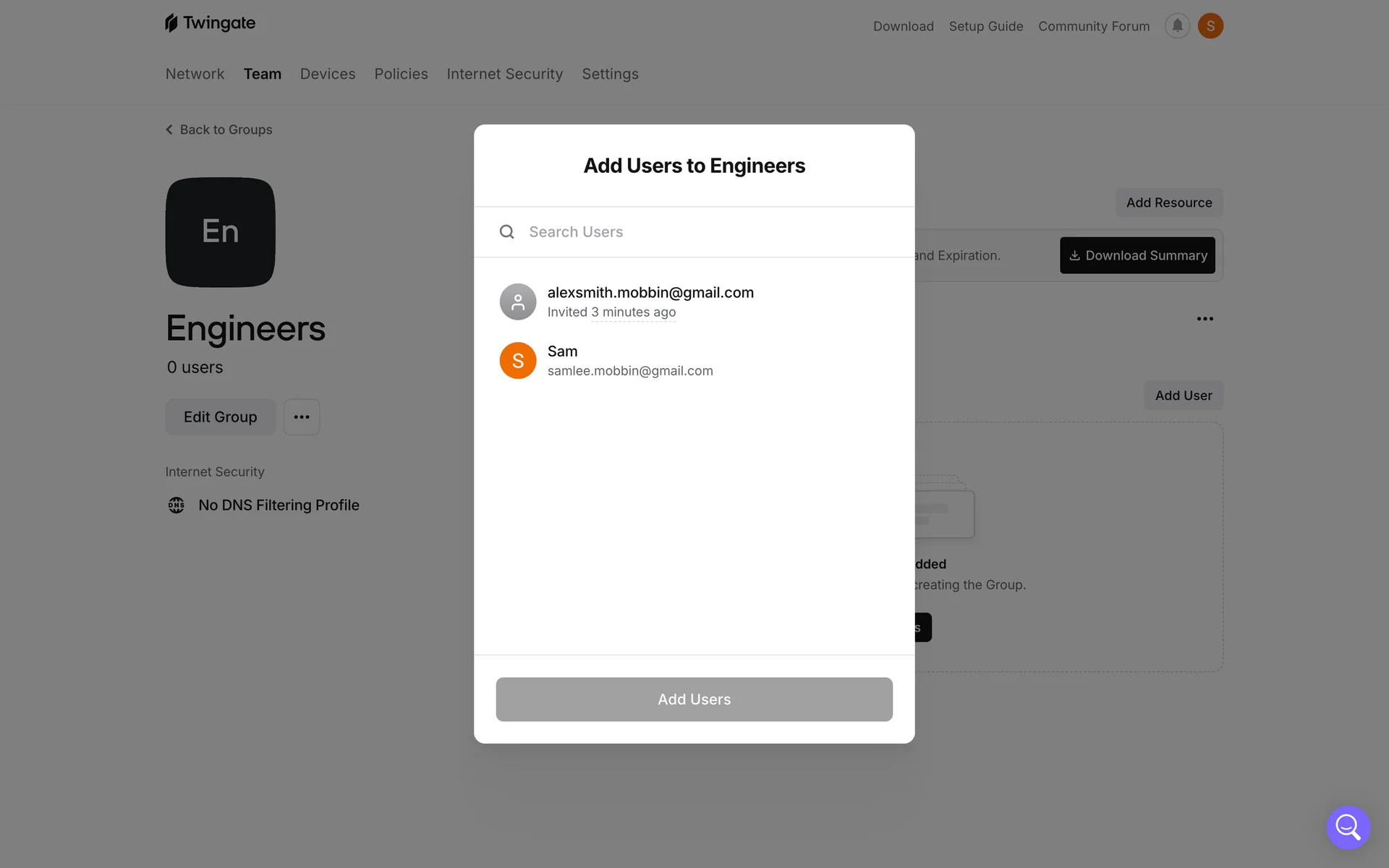Open the Settings tab
The image size is (1389, 868).
tap(610, 74)
